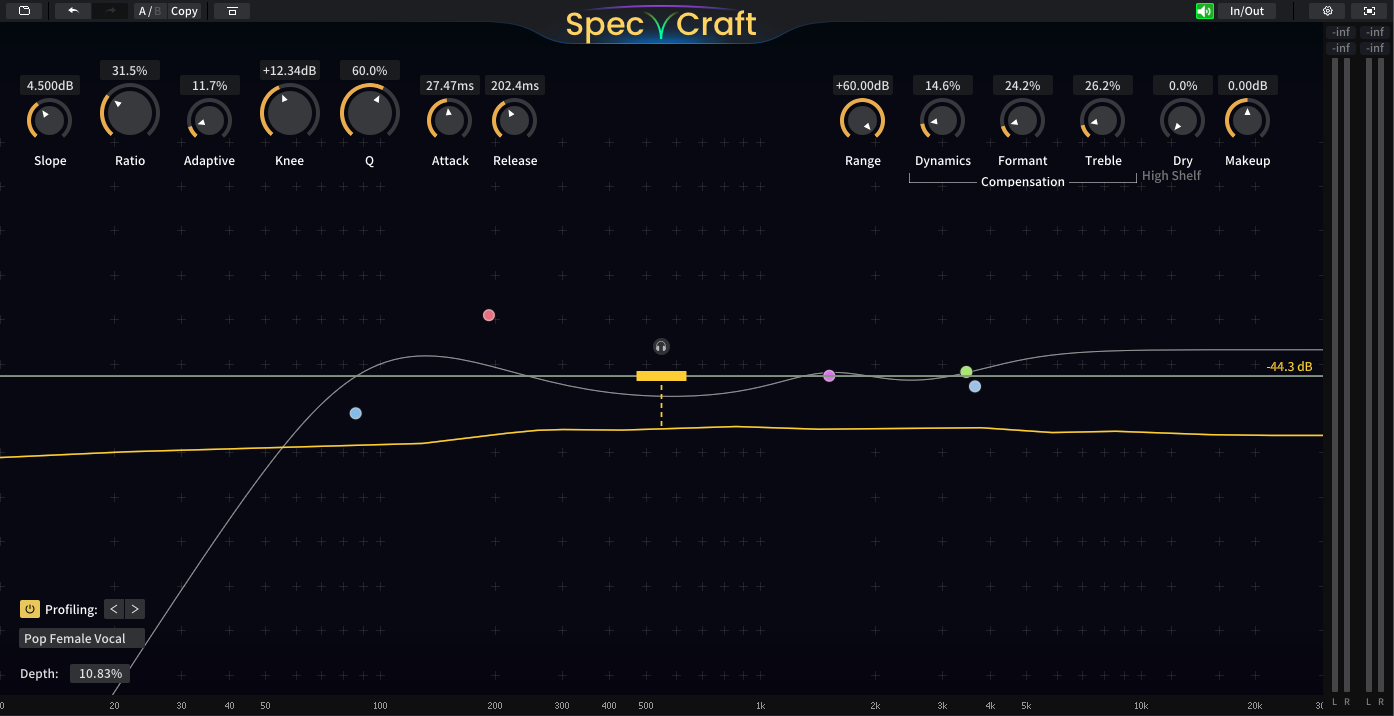Select next profile with right chevron
Image resolution: width=1394 pixels, height=716 pixels.
135,609
